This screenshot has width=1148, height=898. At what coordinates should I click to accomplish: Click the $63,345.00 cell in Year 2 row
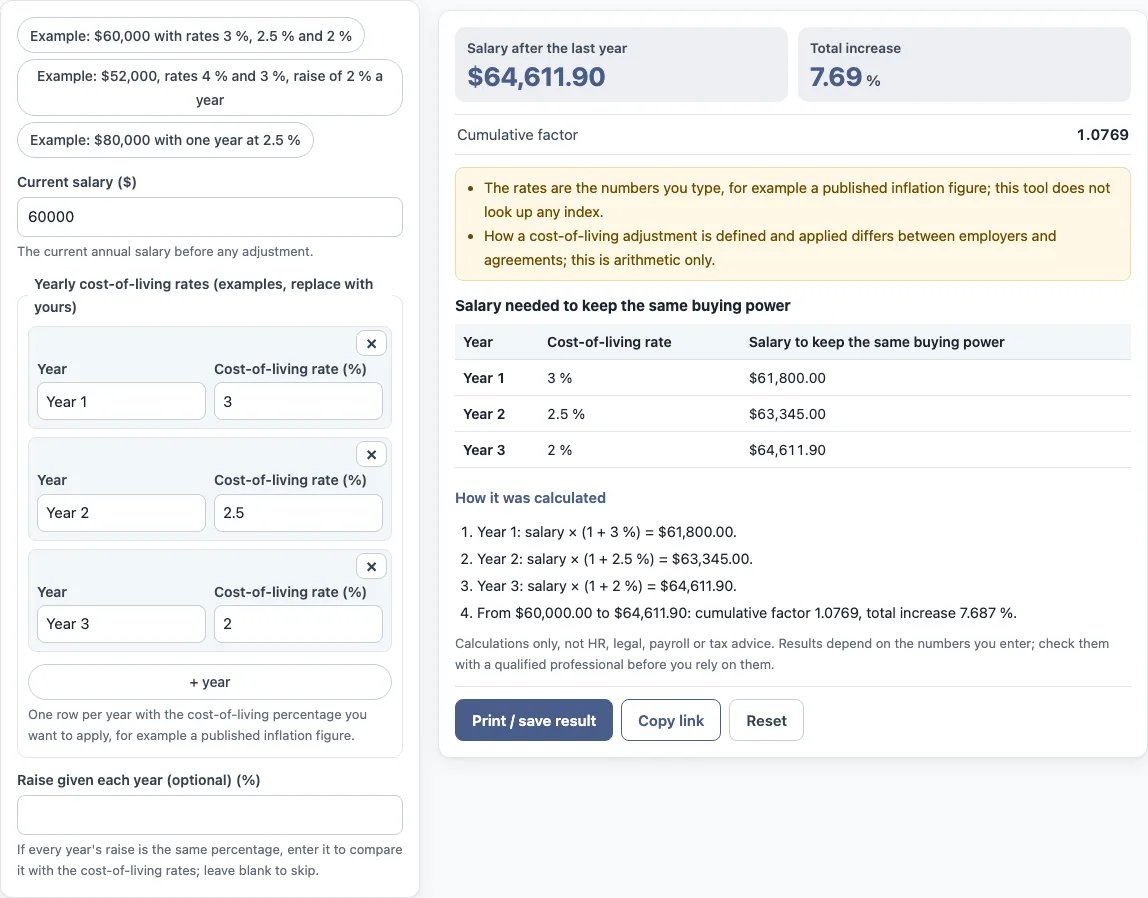click(787, 414)
